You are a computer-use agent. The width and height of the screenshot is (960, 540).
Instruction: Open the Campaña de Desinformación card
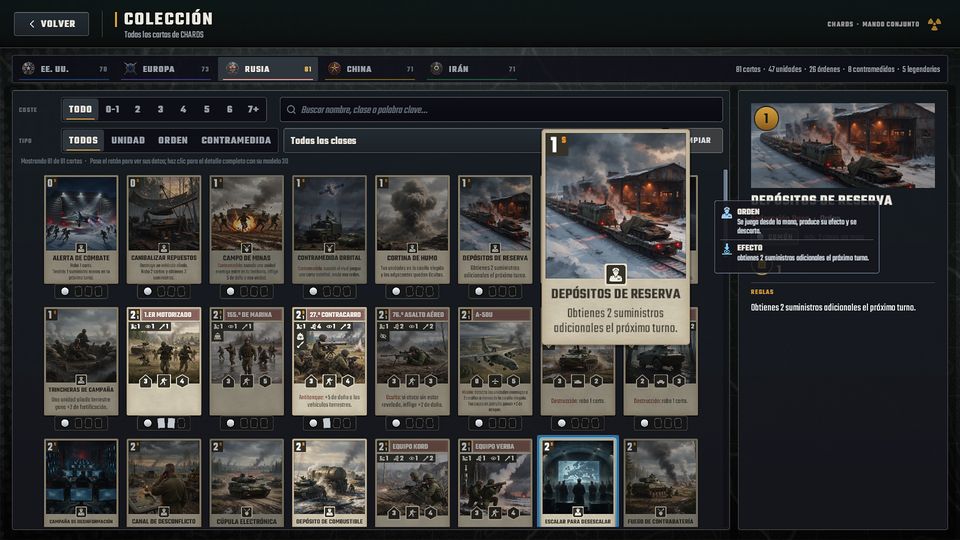click(x=81, y=482)
